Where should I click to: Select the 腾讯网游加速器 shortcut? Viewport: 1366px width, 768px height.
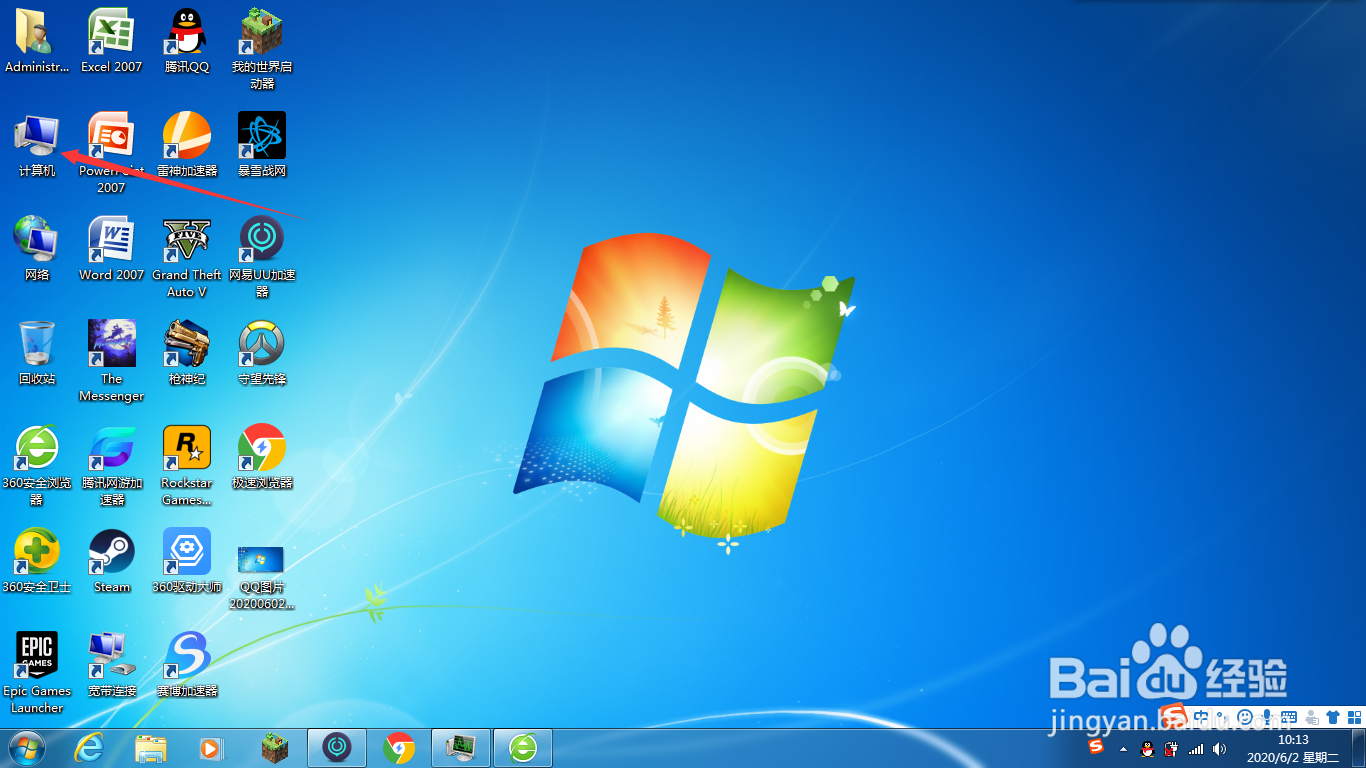111,465
